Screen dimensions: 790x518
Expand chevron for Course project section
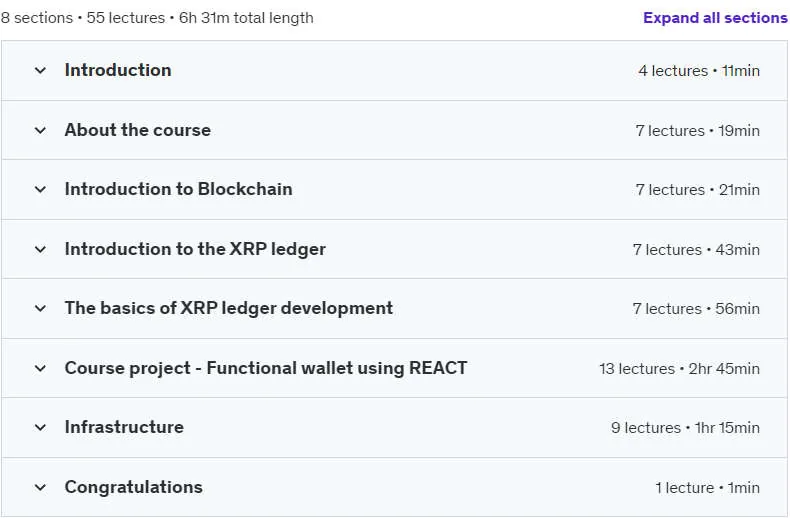40,368
